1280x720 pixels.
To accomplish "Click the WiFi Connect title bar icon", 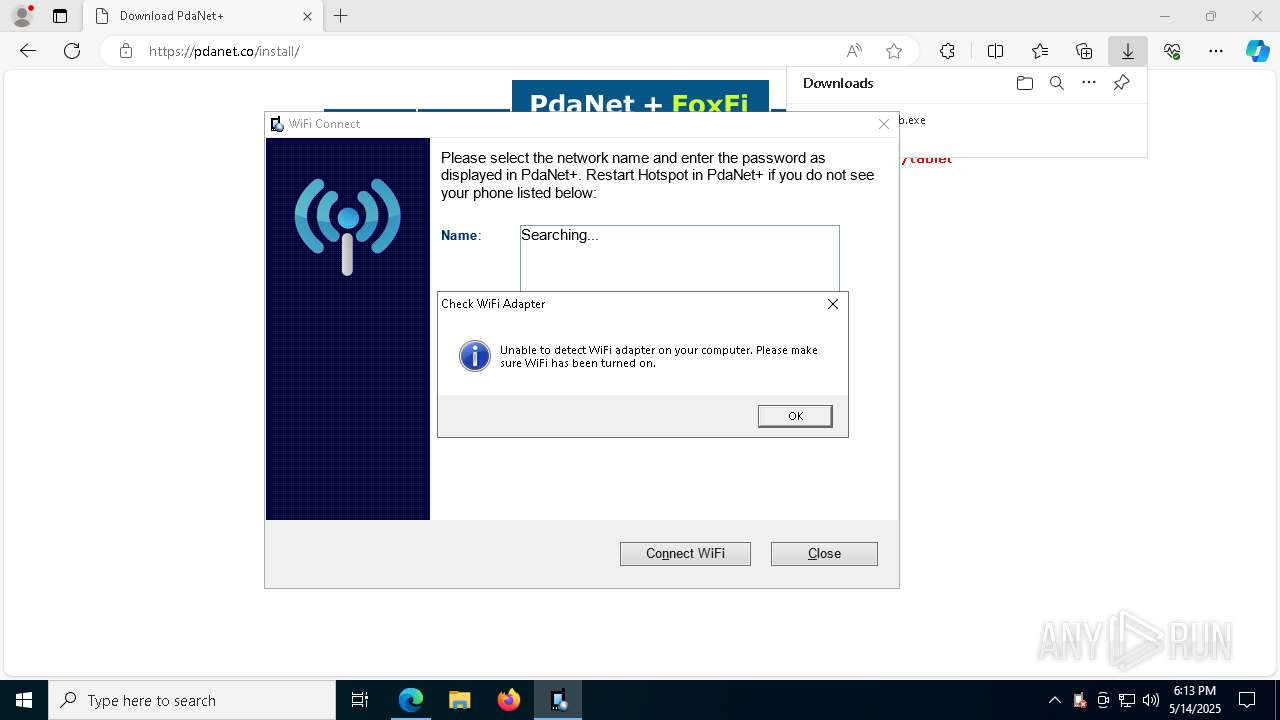I will (x=277, y=124).
